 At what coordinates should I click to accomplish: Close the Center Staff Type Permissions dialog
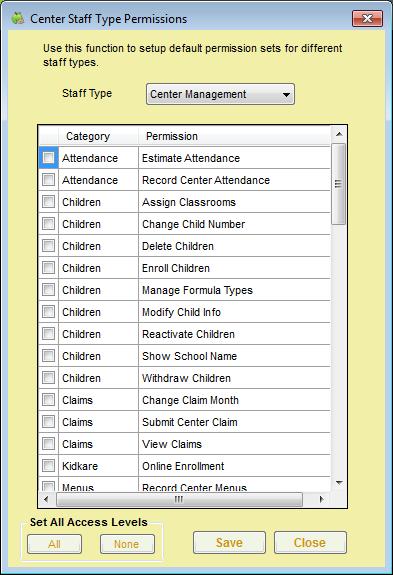(367, 18)
